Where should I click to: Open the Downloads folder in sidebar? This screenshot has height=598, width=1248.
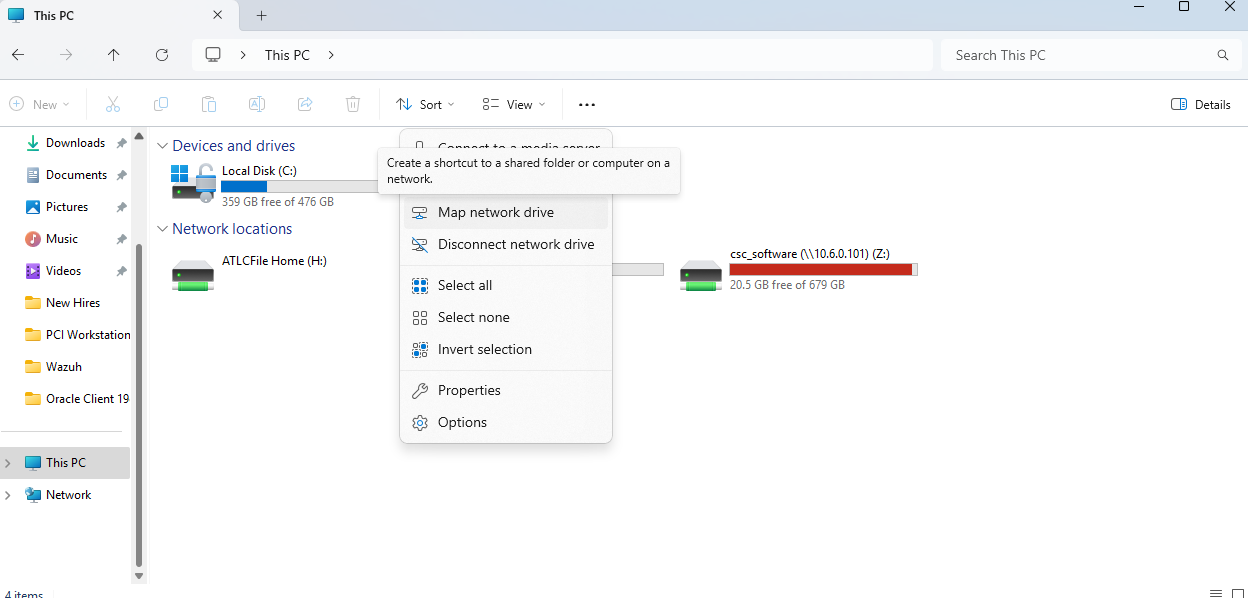point(75,143)
